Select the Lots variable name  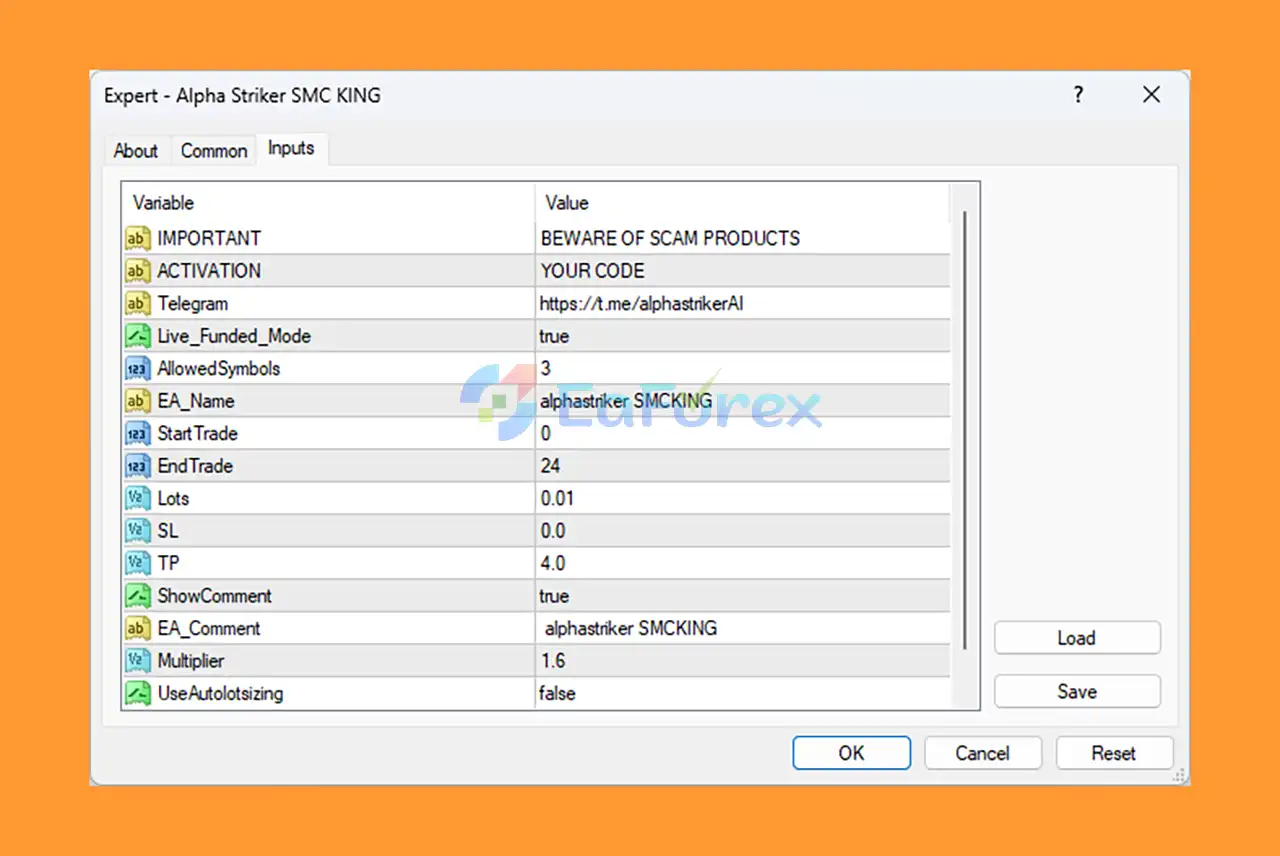point(173,498)
